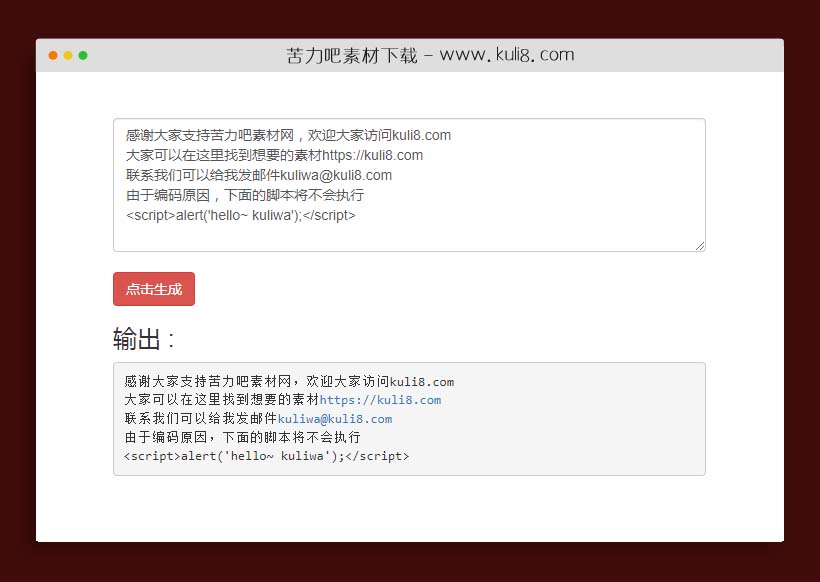This screenshot has width=820, height=582.
Task: Click the 点击生成 generate button
Action: pos(153,289)
